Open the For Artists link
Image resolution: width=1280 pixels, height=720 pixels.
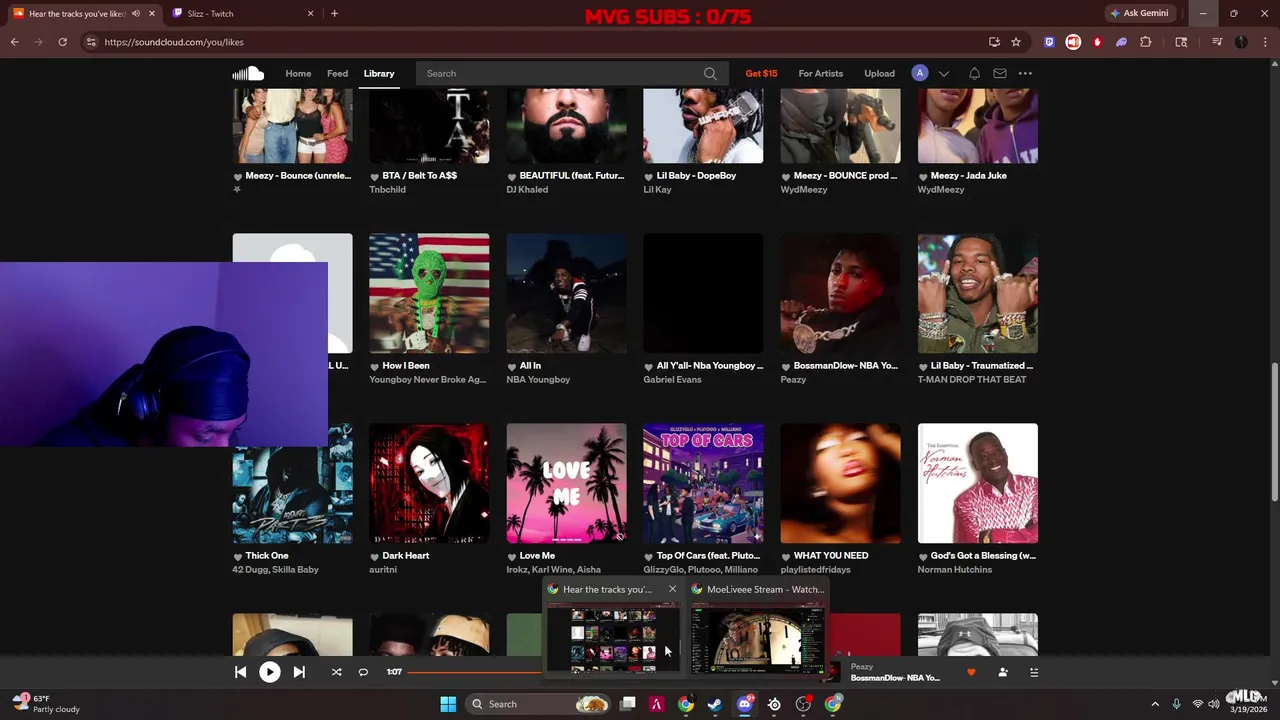[x=820, y=73]
